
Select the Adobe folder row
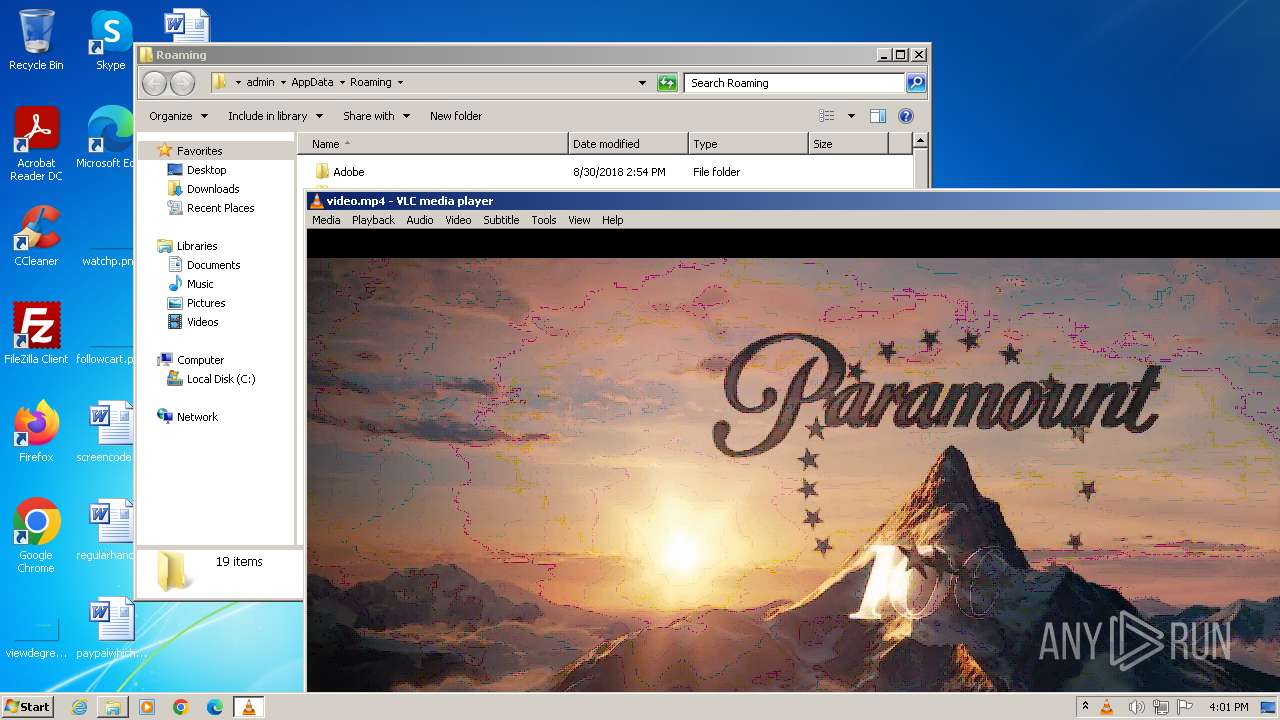click(x=605, y=172)
